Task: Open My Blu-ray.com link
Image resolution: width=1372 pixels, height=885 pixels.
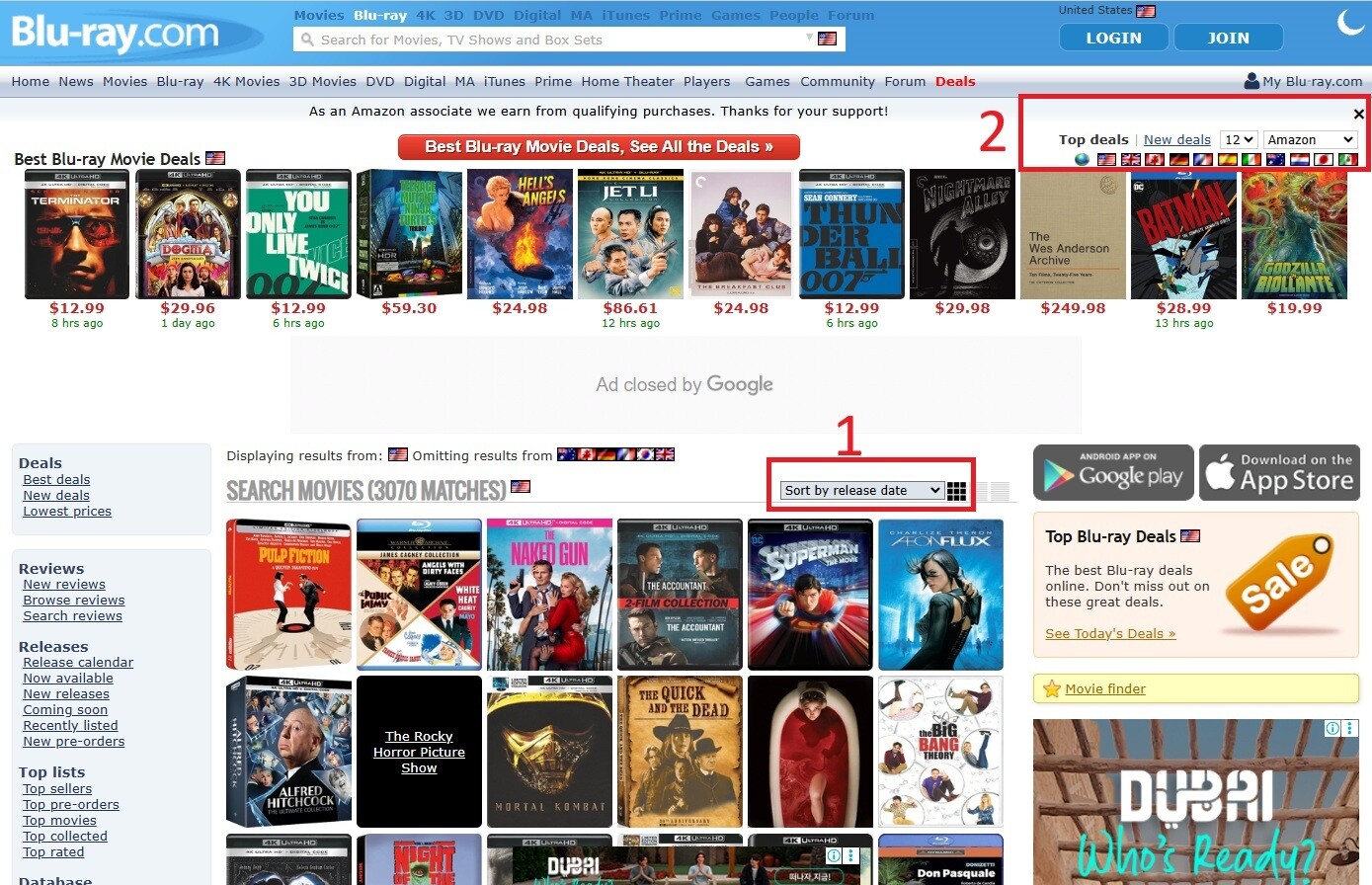Action: coord(1313,82)
